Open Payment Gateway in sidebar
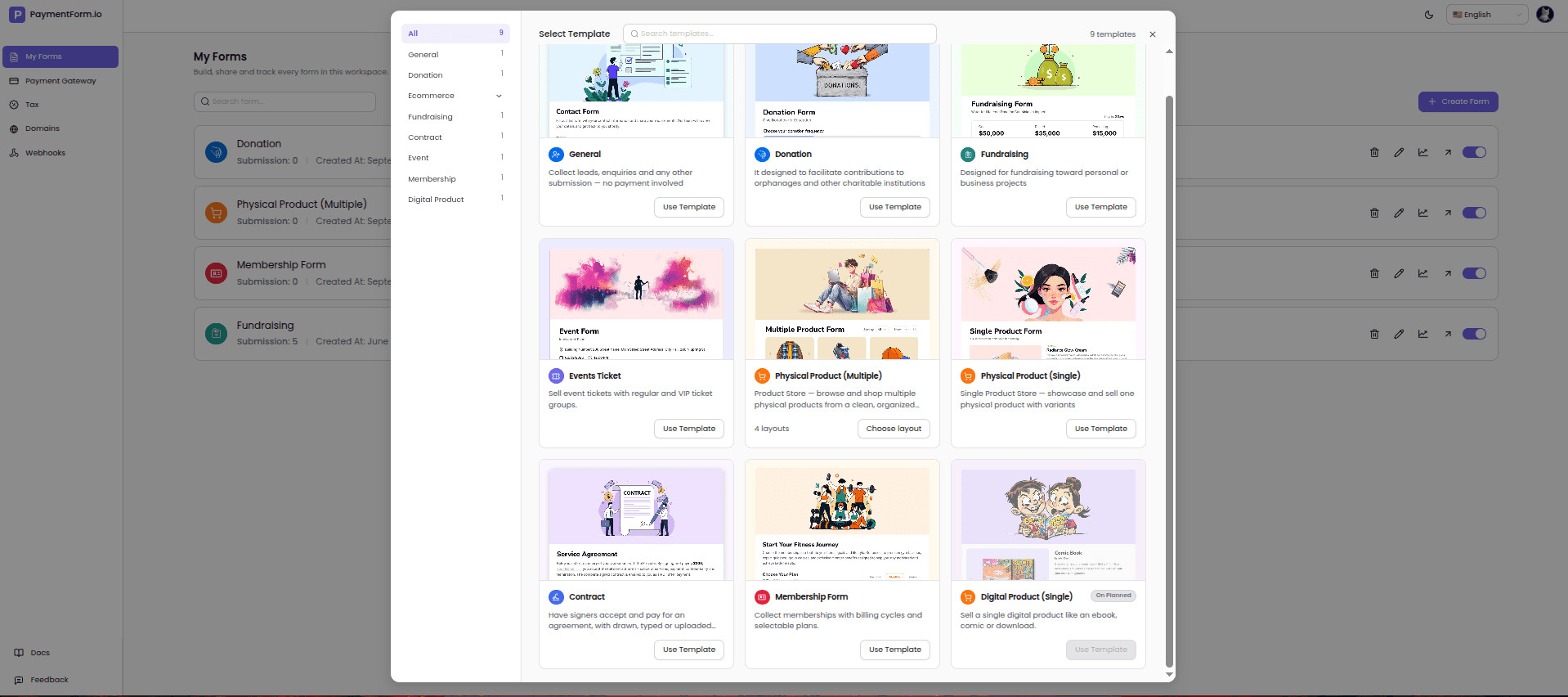This screenshot has height=697, width=1568. pos(60,81)
